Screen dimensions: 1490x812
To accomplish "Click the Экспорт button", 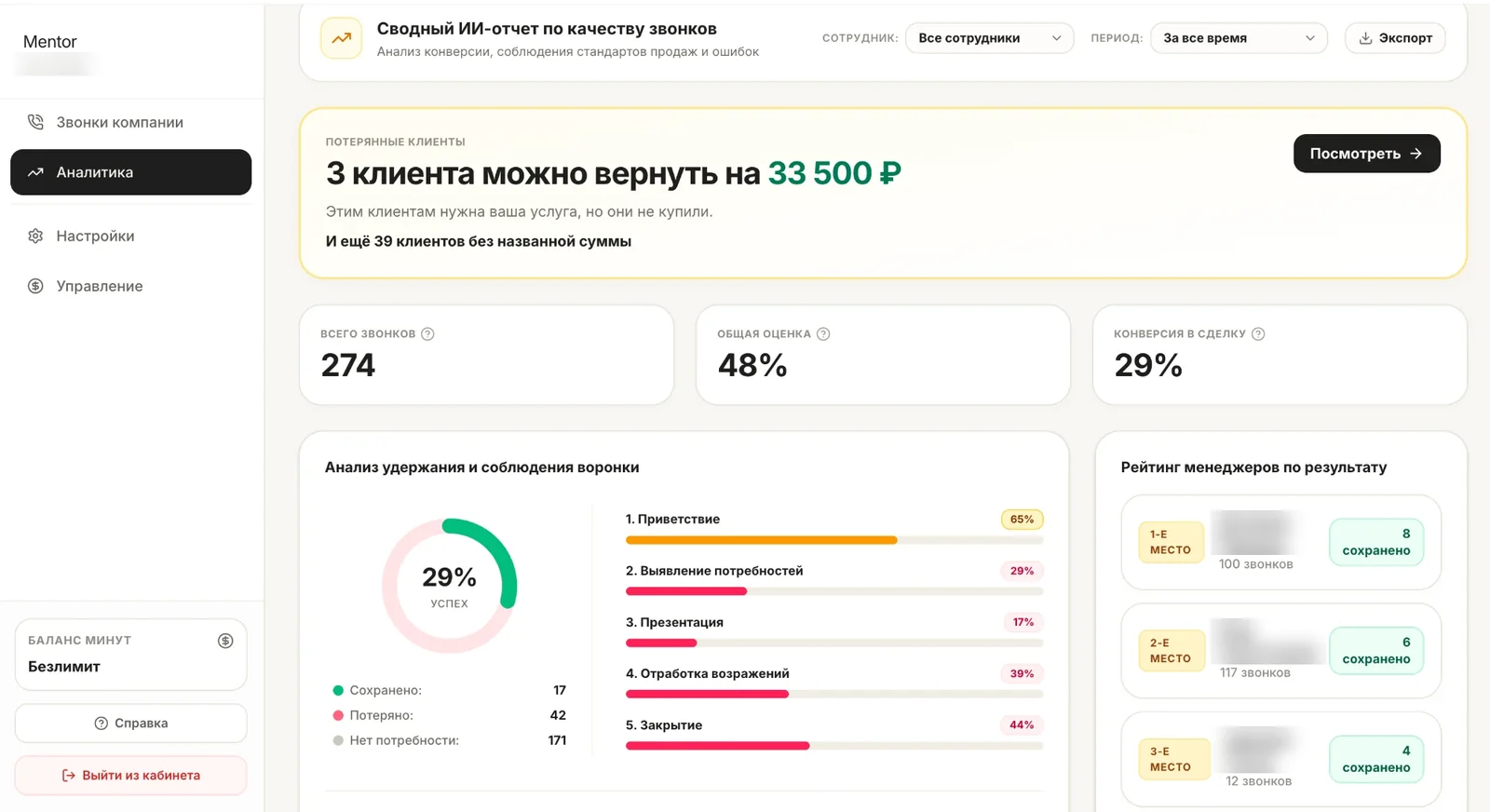I will [x=1395, y=38].
